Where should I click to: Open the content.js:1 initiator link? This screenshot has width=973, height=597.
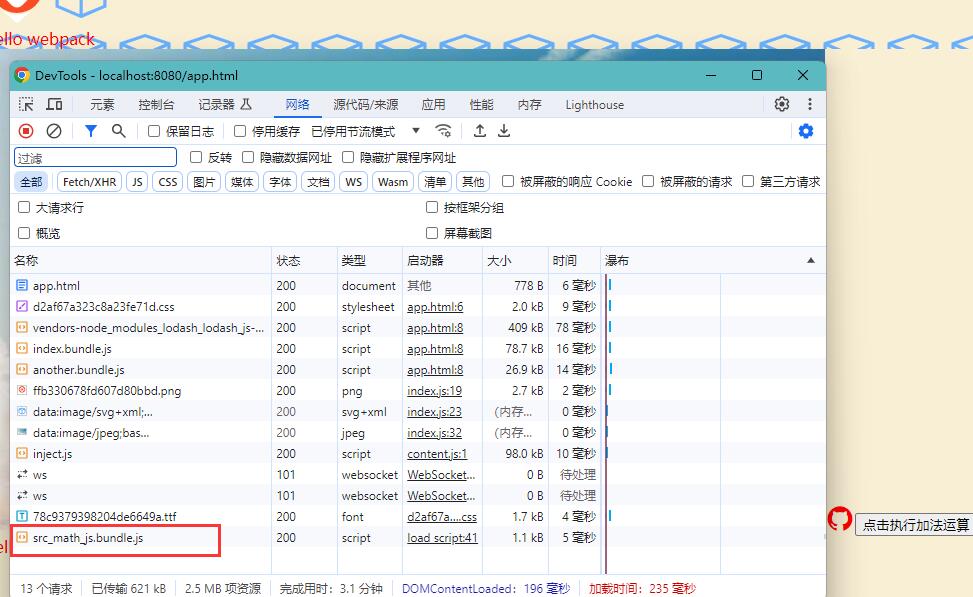pos(437,454)
